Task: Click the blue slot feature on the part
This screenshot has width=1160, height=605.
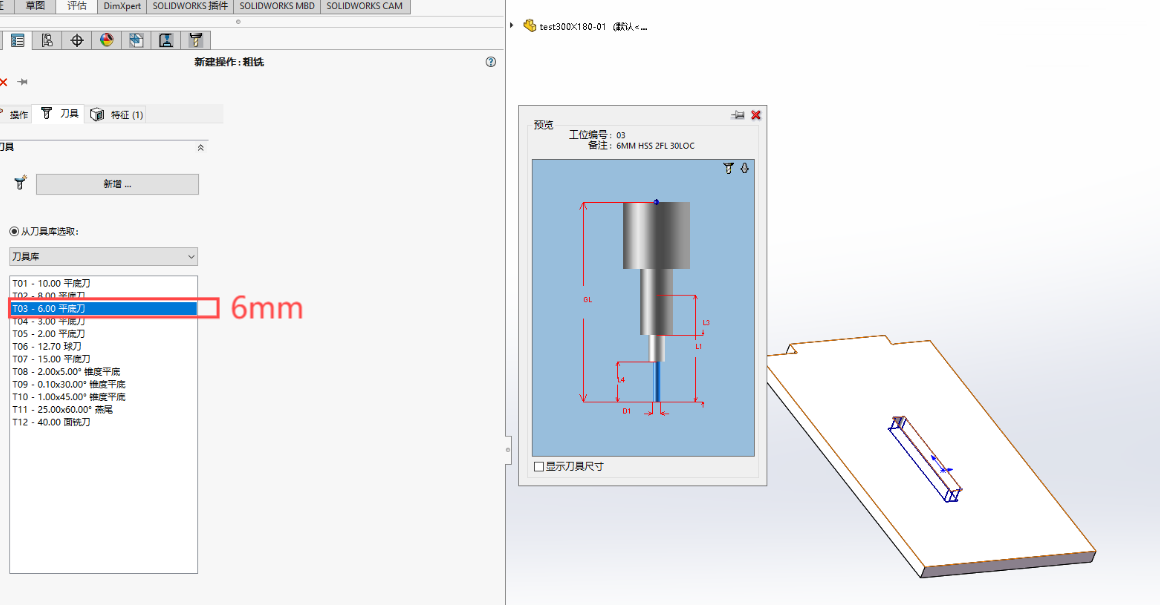Action: [x=925, y=459]
